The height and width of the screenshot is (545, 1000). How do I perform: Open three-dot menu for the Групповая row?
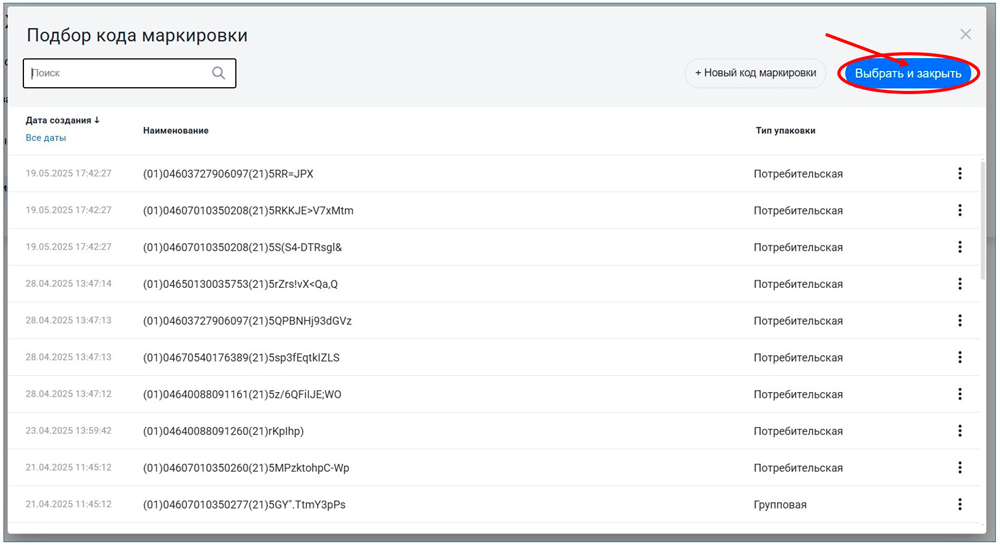(x=959, y=505)
